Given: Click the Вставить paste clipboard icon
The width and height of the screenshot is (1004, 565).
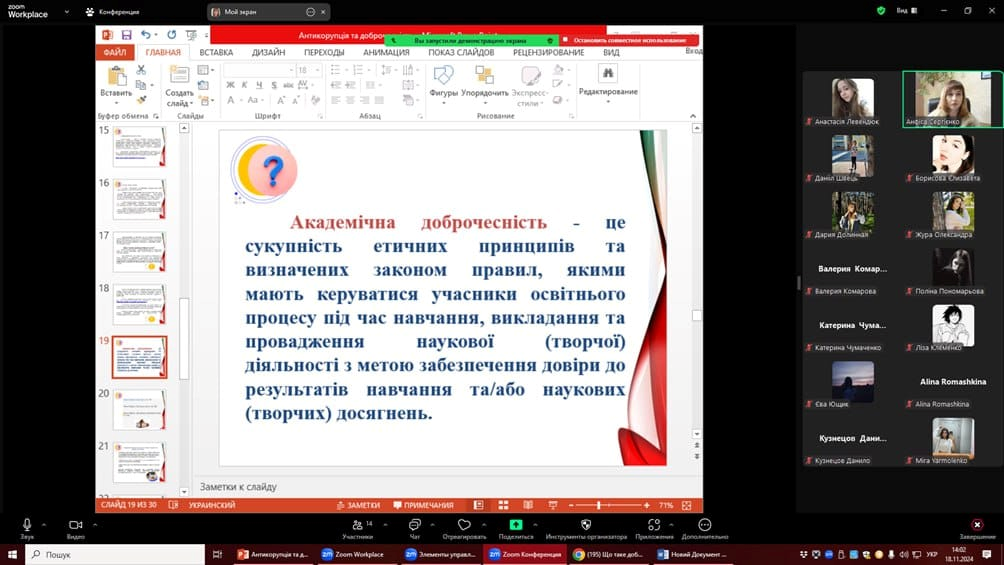Looking at the screenshot, I should pyautogui.click(x=116, y=76).
